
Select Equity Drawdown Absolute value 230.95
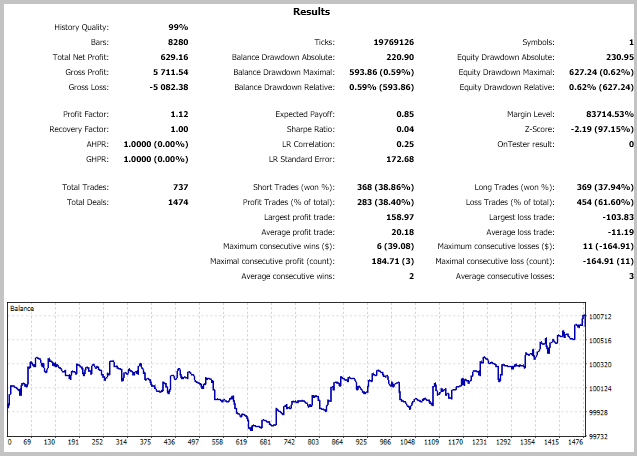tap(620, 57)
